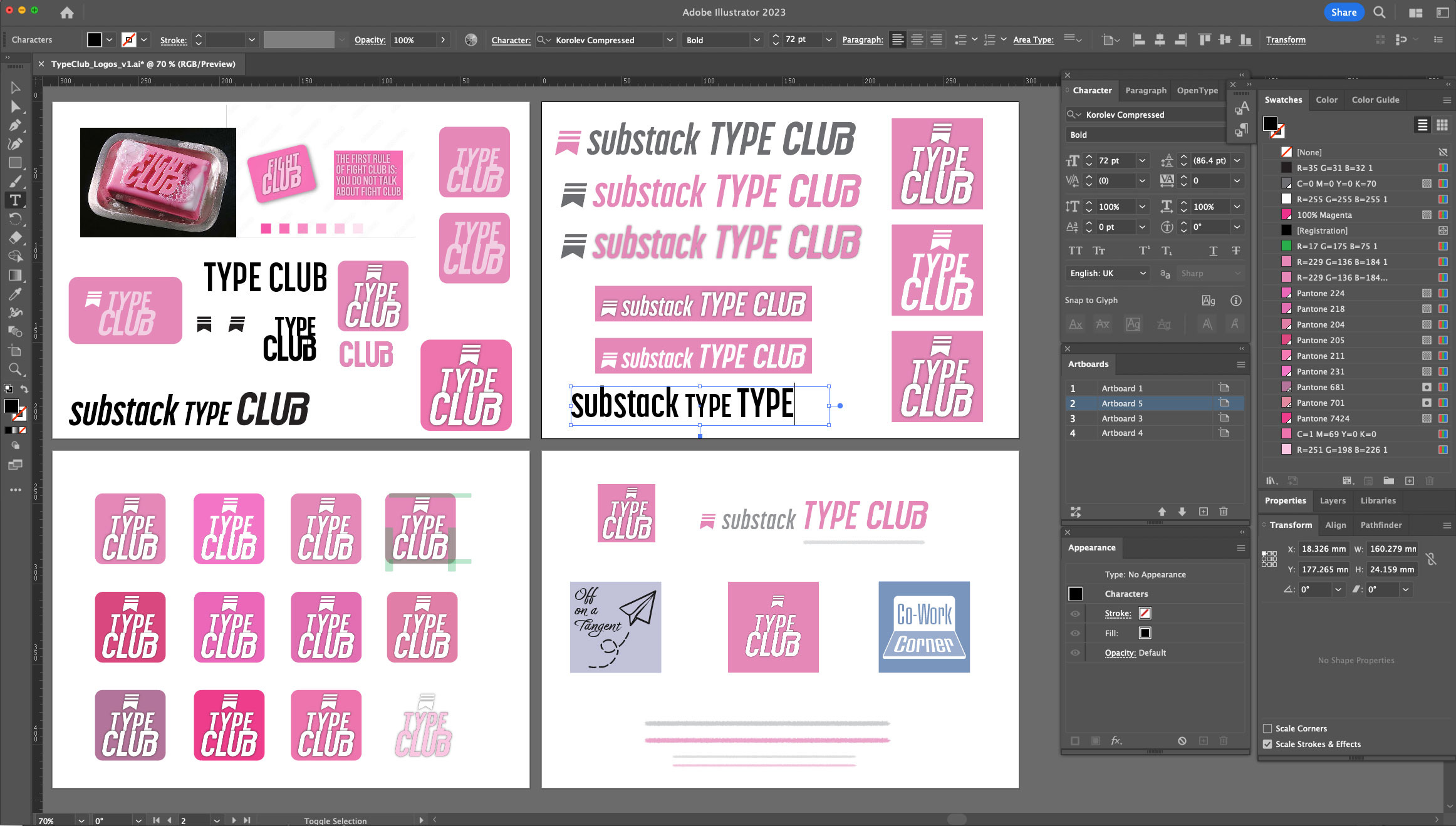This screenshot has width=1456, height=826.
Task: Close the TypeClub_Logos_v1.ai document tab
Action: click(41, 64)
